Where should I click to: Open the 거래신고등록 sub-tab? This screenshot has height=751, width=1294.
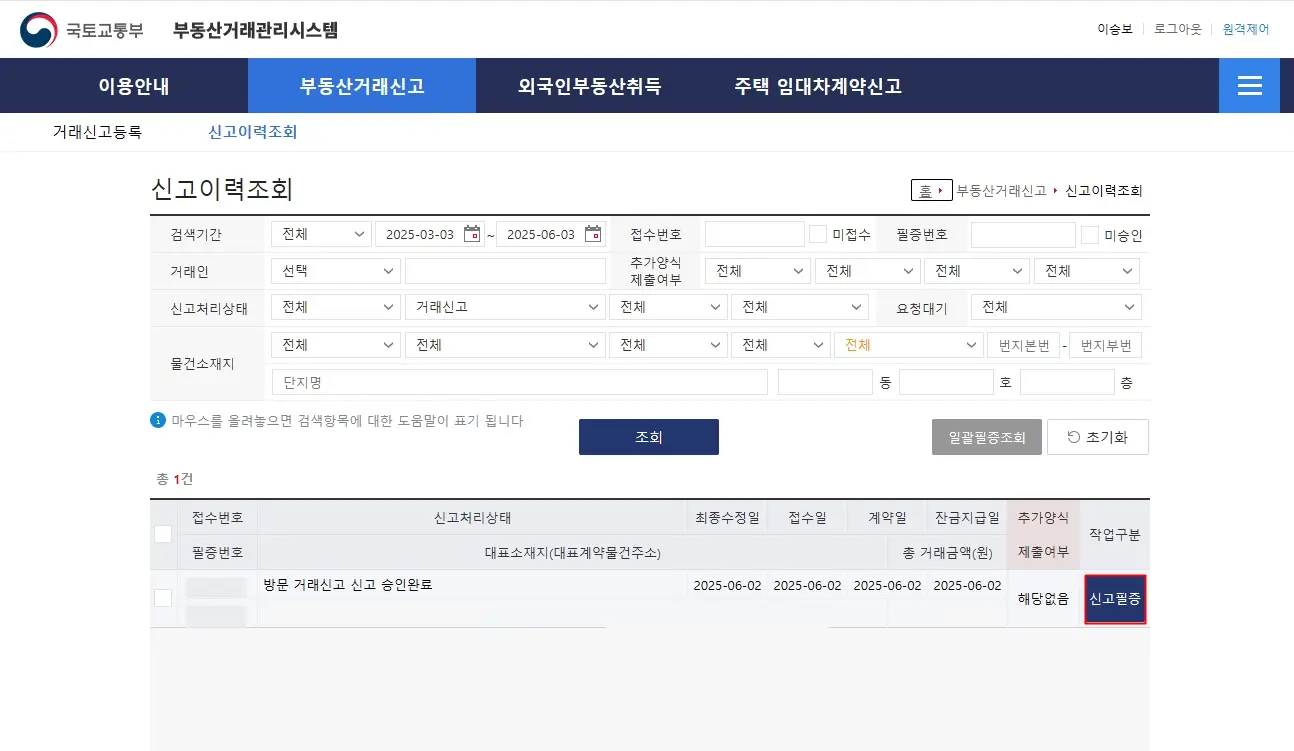pyautogui.click(x=98, y=131)
